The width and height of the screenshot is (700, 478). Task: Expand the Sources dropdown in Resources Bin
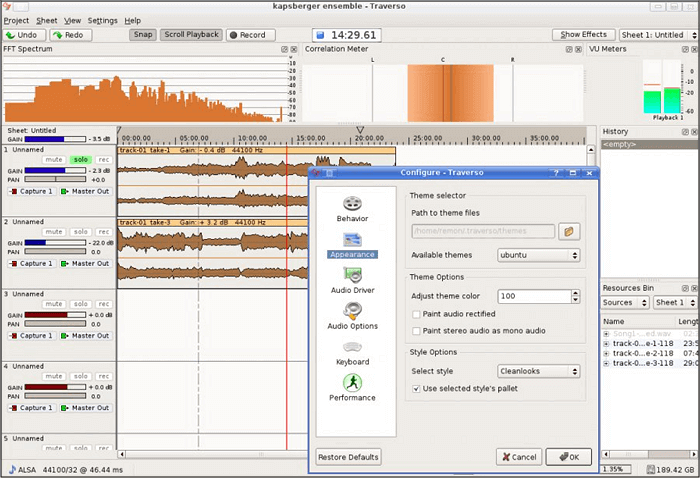(x=624, y=302)
